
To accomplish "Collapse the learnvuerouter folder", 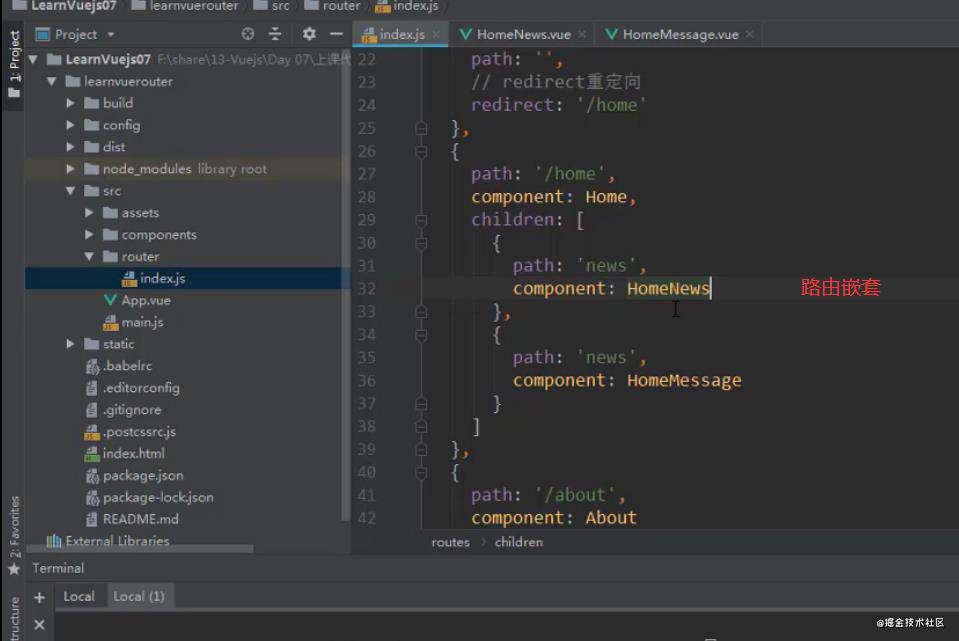I will pos(52,81).
